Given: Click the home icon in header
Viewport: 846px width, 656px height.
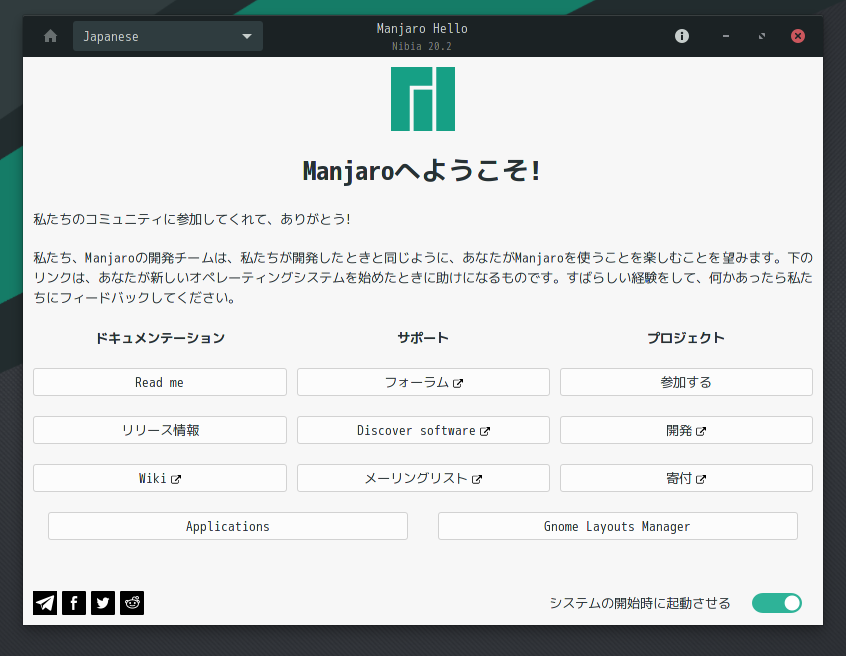Looking at the screenshot, I should [50, 36].
